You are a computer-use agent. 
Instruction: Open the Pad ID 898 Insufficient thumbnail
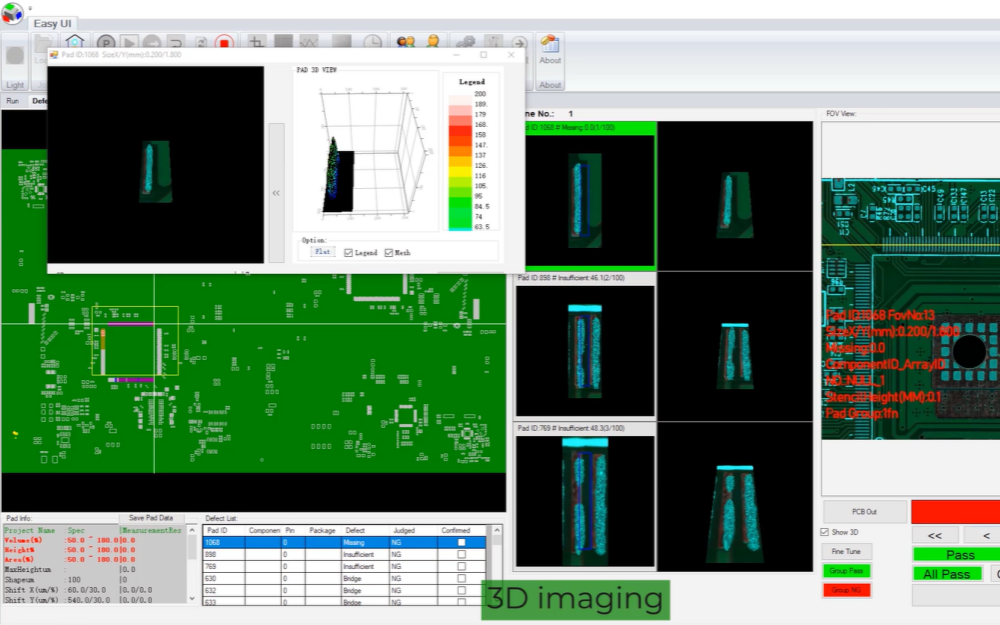pyautogui.click(x=585, y=350)
